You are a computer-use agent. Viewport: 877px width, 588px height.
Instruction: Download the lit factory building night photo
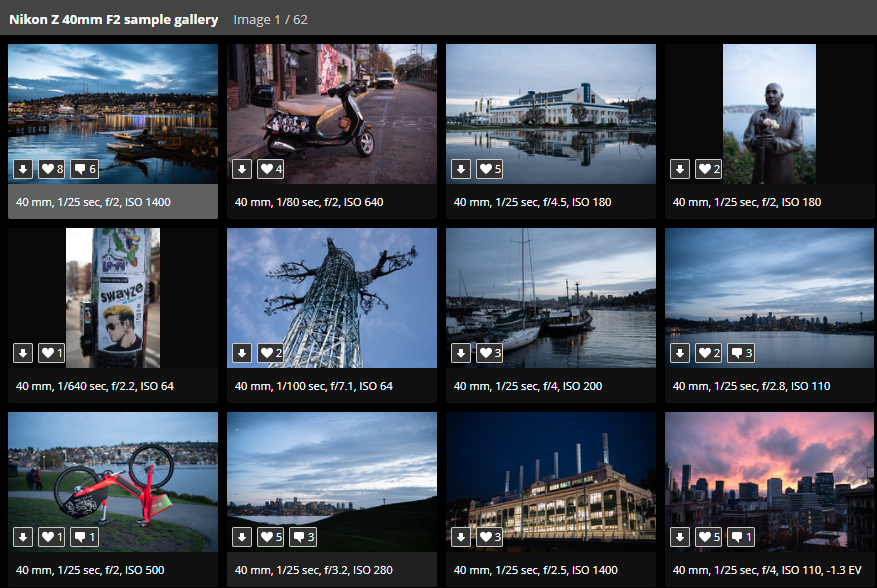[x=461, y=537]
